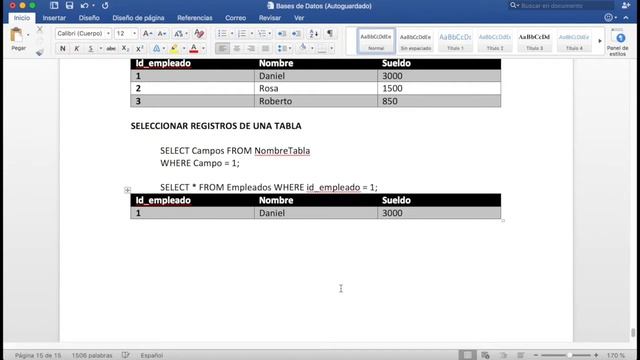This screenshot has width=640, height=360.
Task: Open the Correo ribbon tab
Action: click(x=236, y=18)
